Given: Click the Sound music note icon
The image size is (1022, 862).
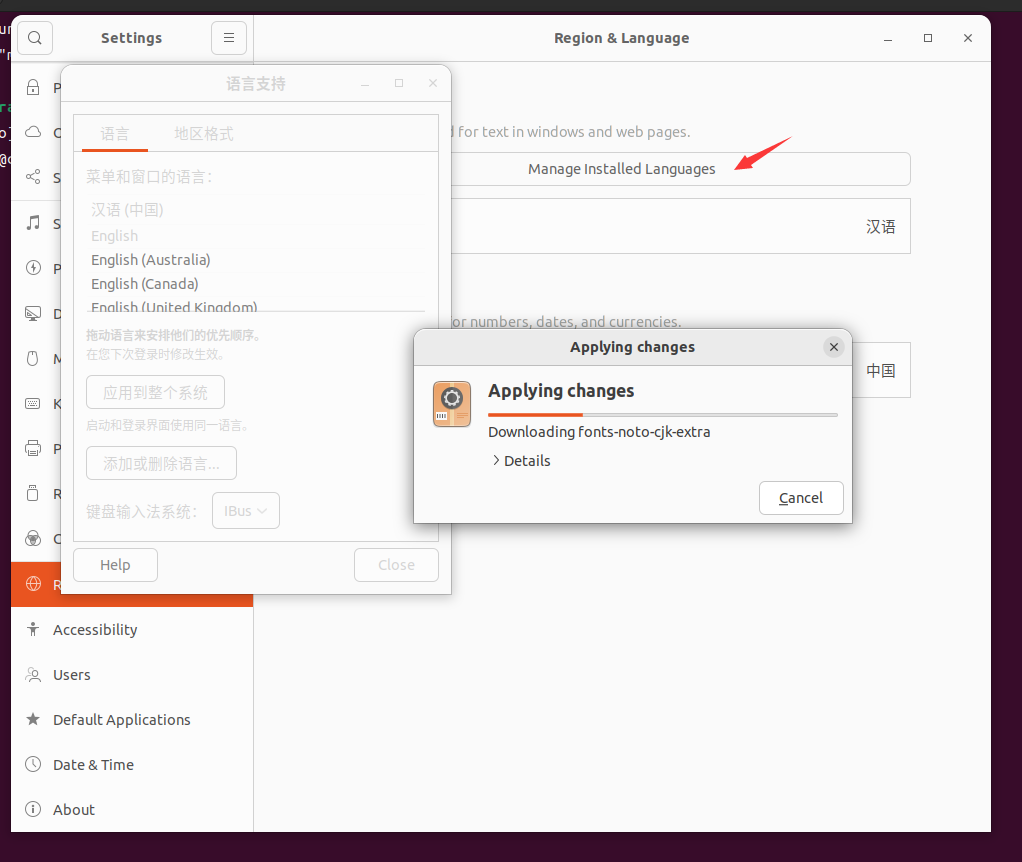Looking at the screenshot, I should [33, 223].
